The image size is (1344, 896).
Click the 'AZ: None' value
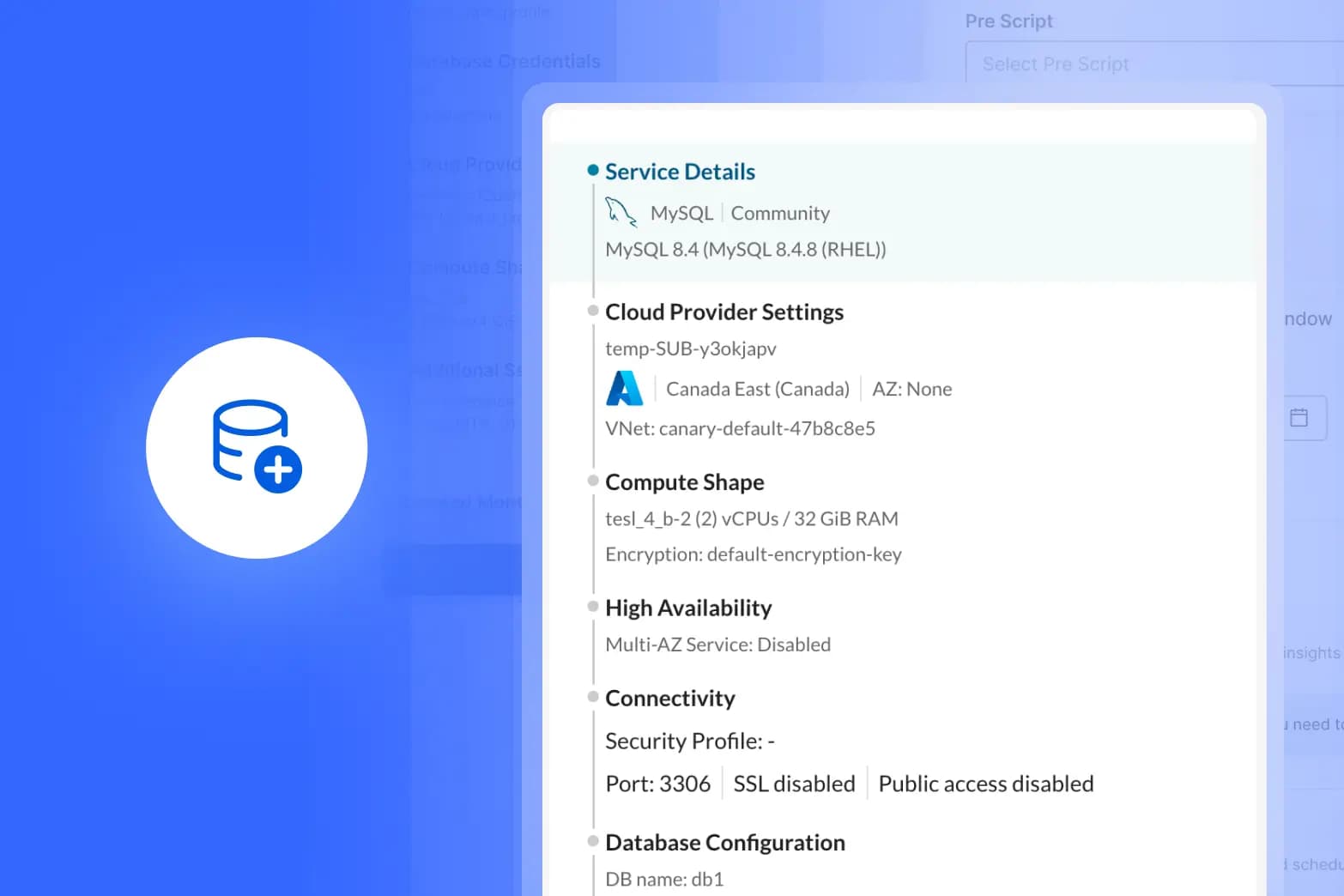click(912, 389)
